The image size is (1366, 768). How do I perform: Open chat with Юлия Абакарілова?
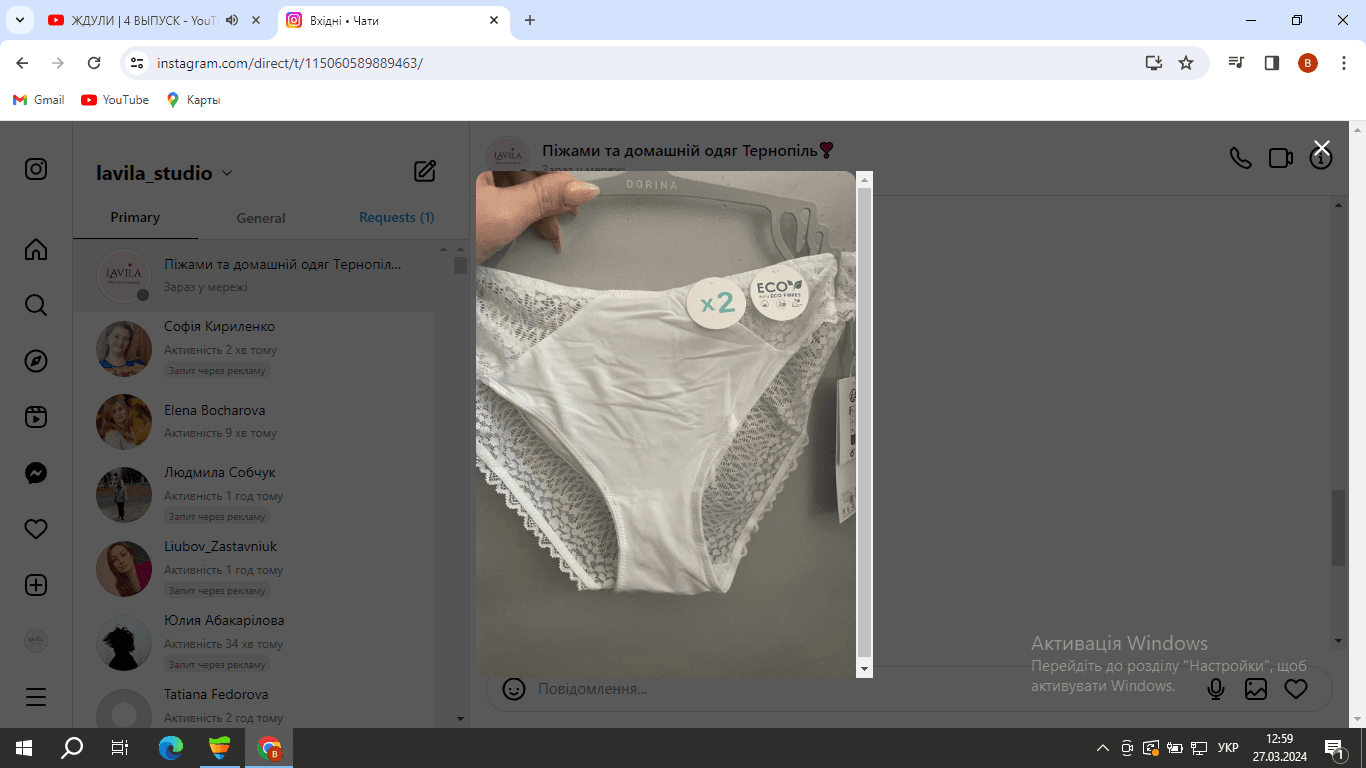(254, 643)
